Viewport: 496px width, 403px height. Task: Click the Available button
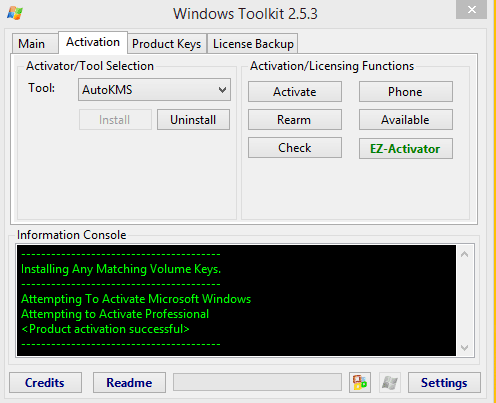click(x=406, y=120)
